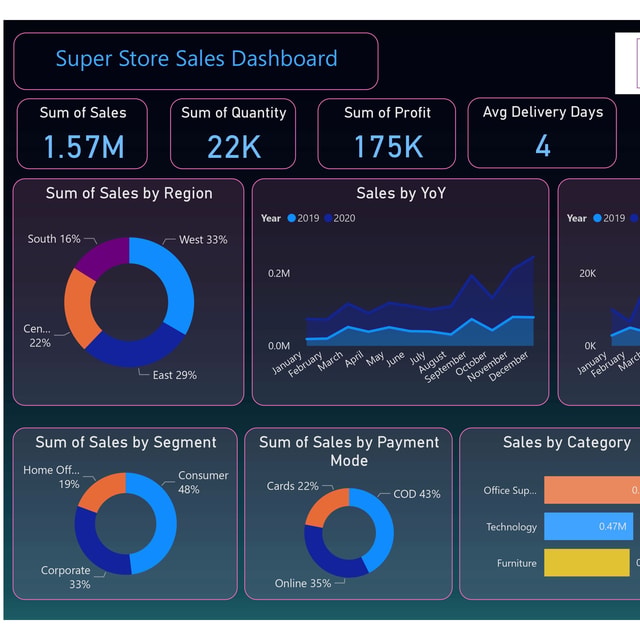Click the Corporate 33% segment slice
Image resolution: width=640 pixels, height=640 pixels.
pyautogui.click(x=96, y=549)
